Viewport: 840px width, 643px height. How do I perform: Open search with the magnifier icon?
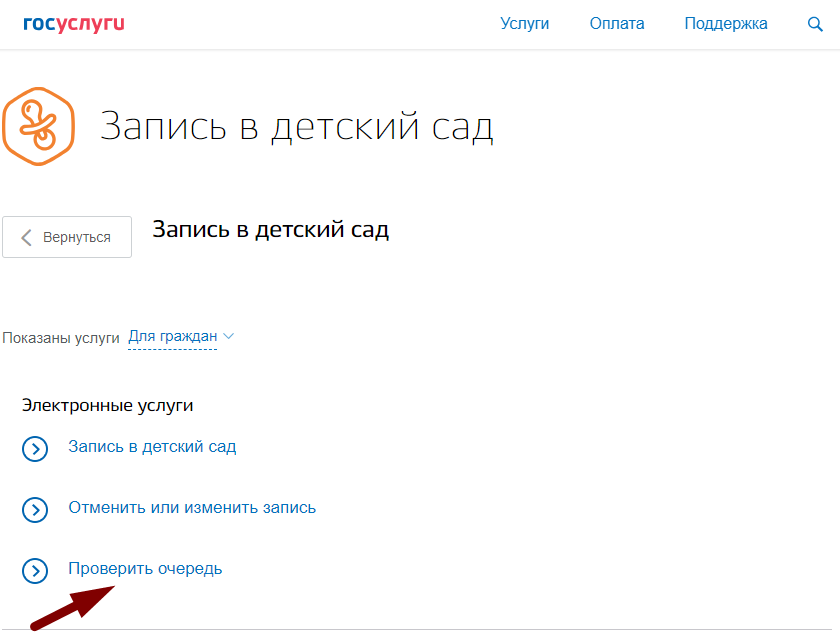point(815,24)
